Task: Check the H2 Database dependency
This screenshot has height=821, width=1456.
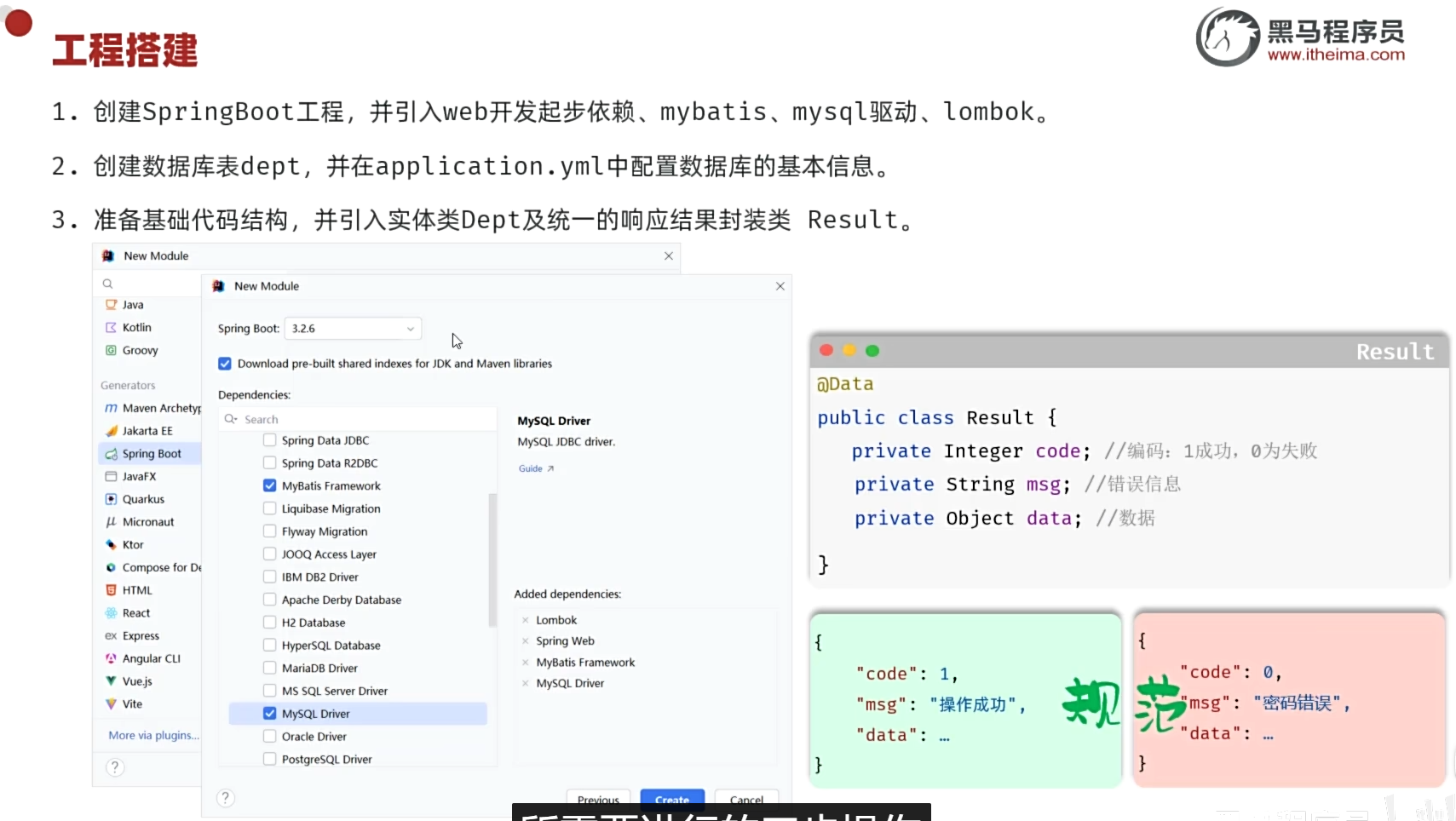Action: point(269,623)
